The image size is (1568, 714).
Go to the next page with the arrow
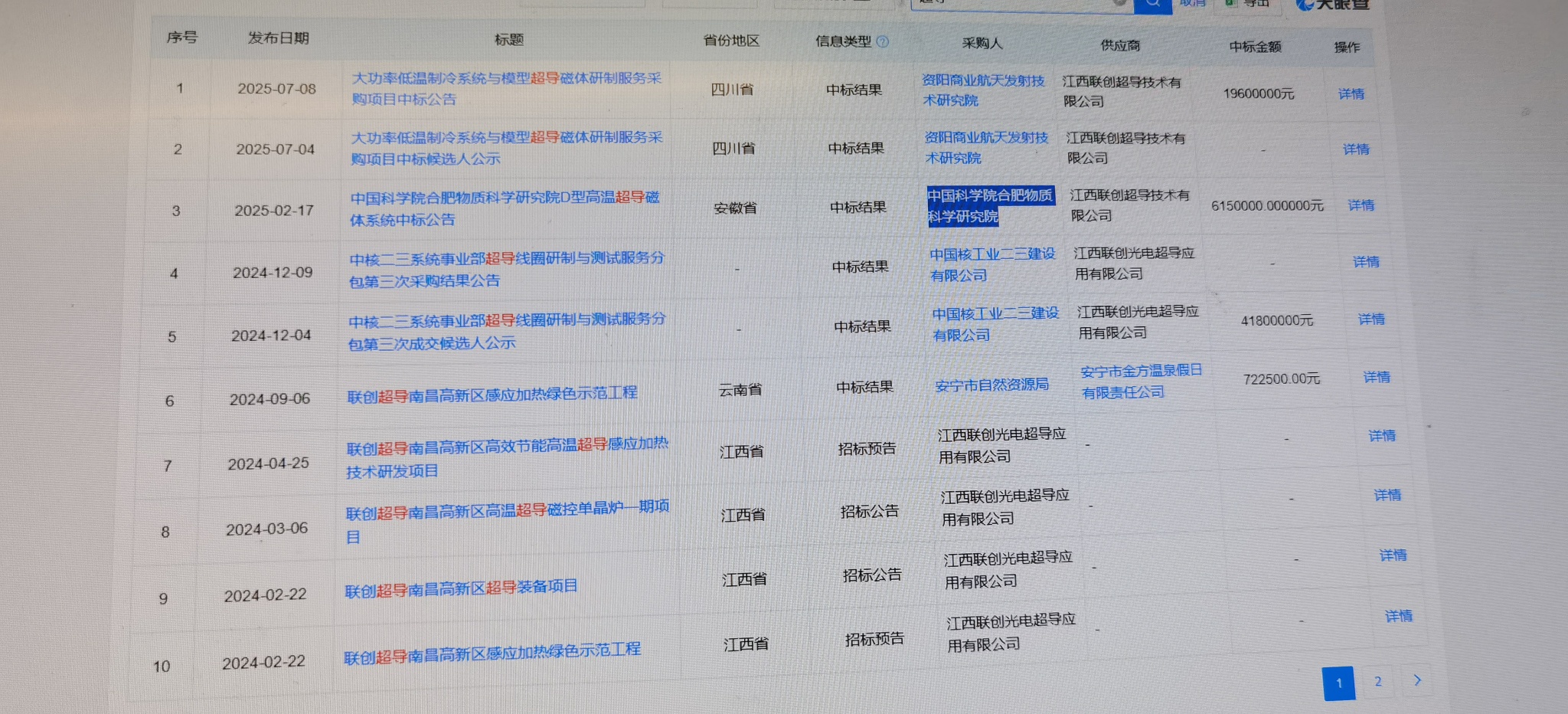click(x=1417, y=680)
